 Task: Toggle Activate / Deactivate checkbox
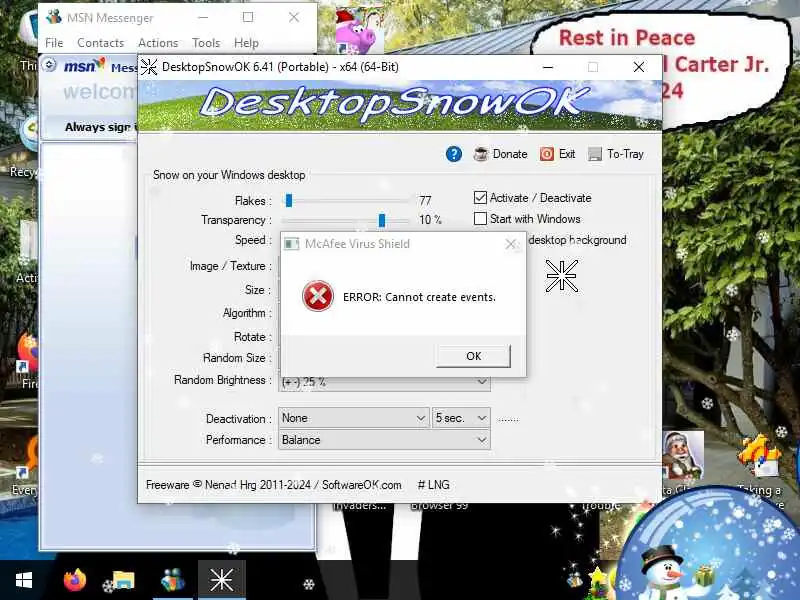pos(480,197)
